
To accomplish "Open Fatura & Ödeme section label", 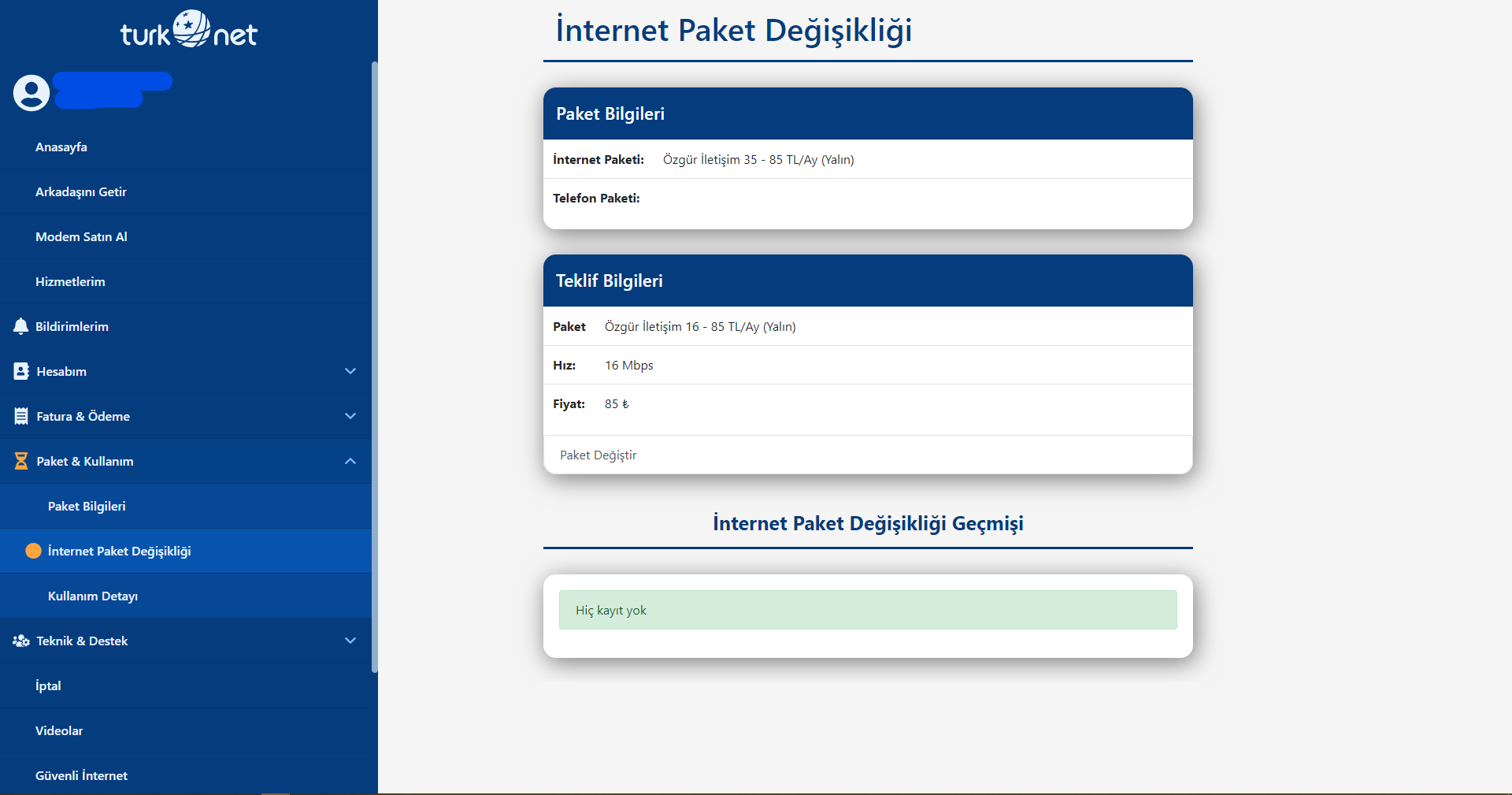I will pos(83,417).
